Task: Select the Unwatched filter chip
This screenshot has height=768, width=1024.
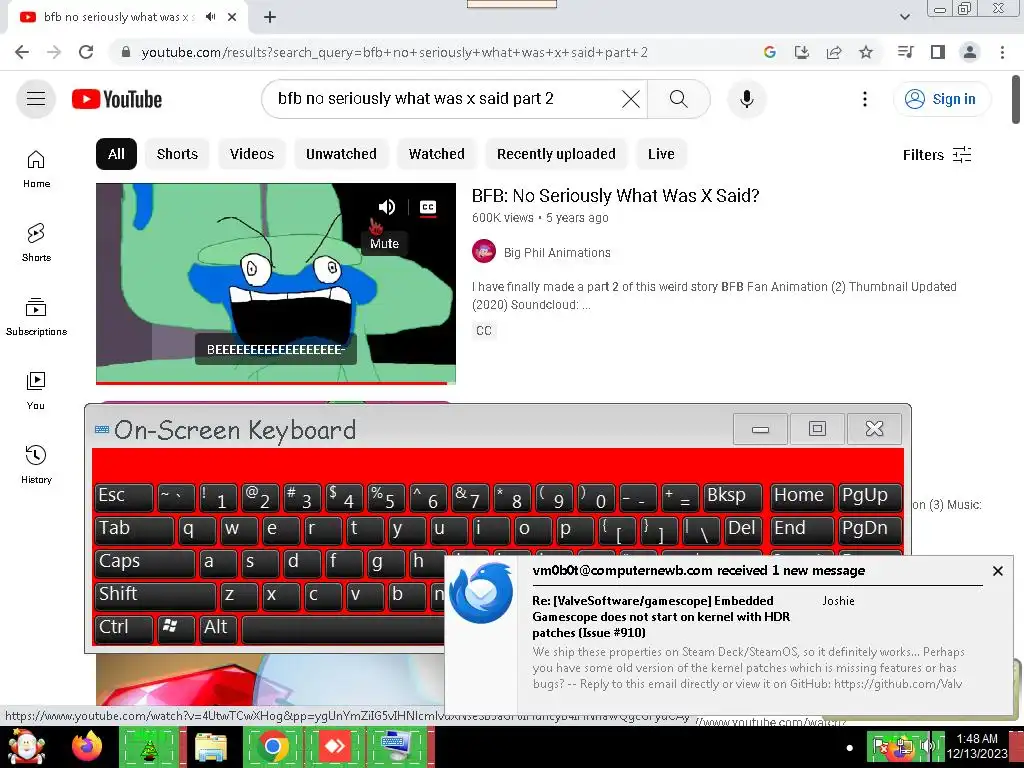Action: tap(341, 154)
